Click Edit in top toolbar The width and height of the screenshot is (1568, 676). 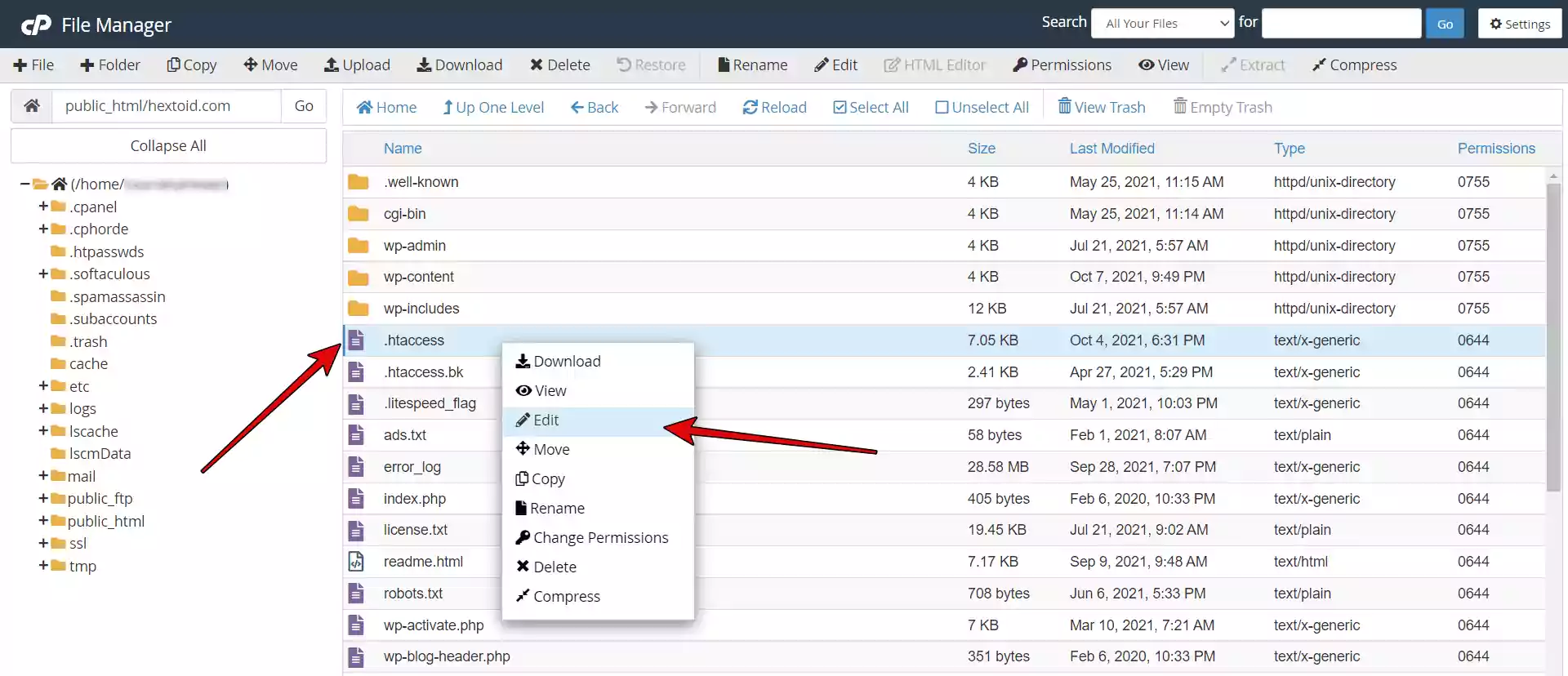tap(835, 65)
